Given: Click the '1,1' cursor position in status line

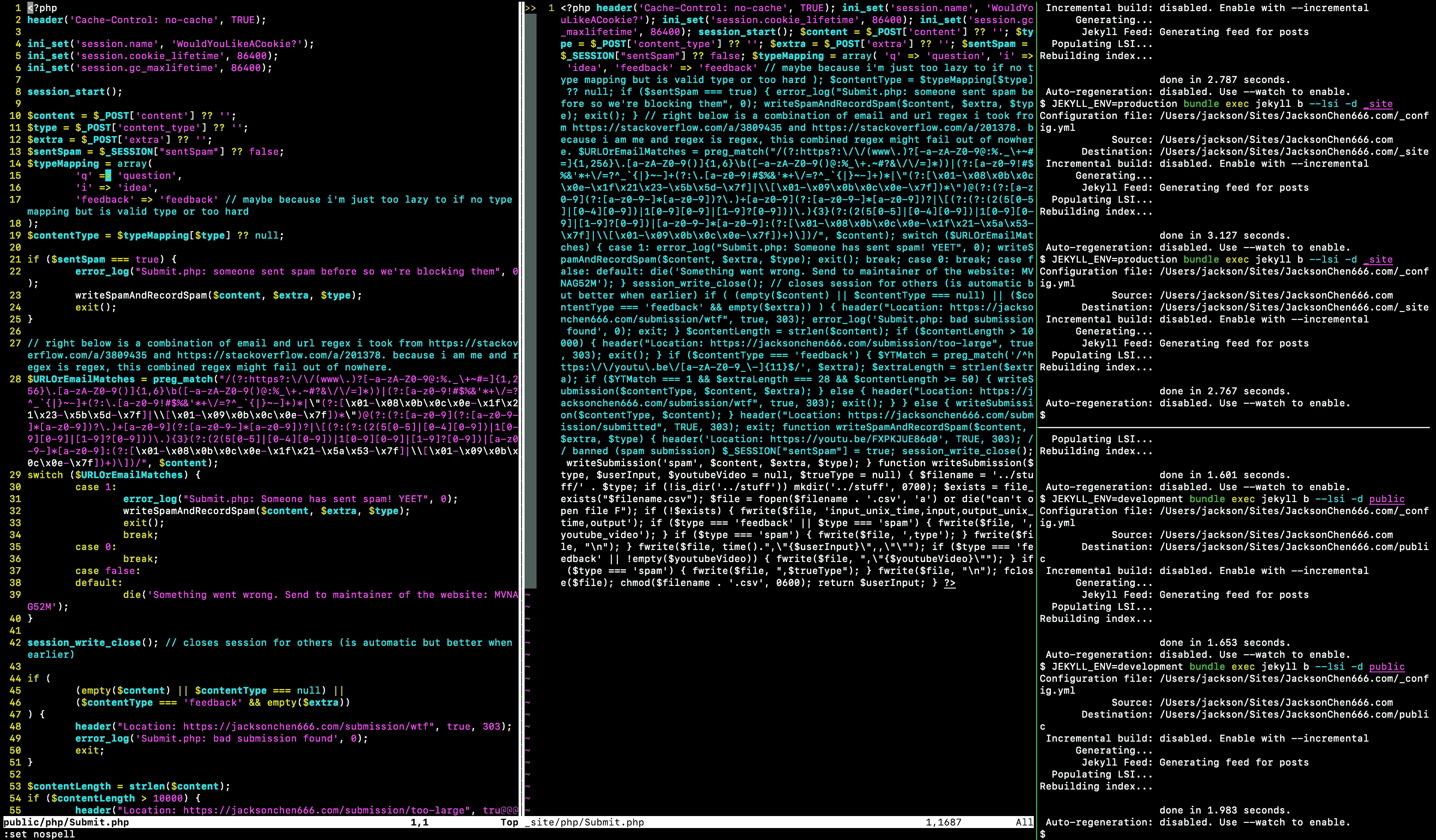Looking at the screenshot, I should point(419,822).
